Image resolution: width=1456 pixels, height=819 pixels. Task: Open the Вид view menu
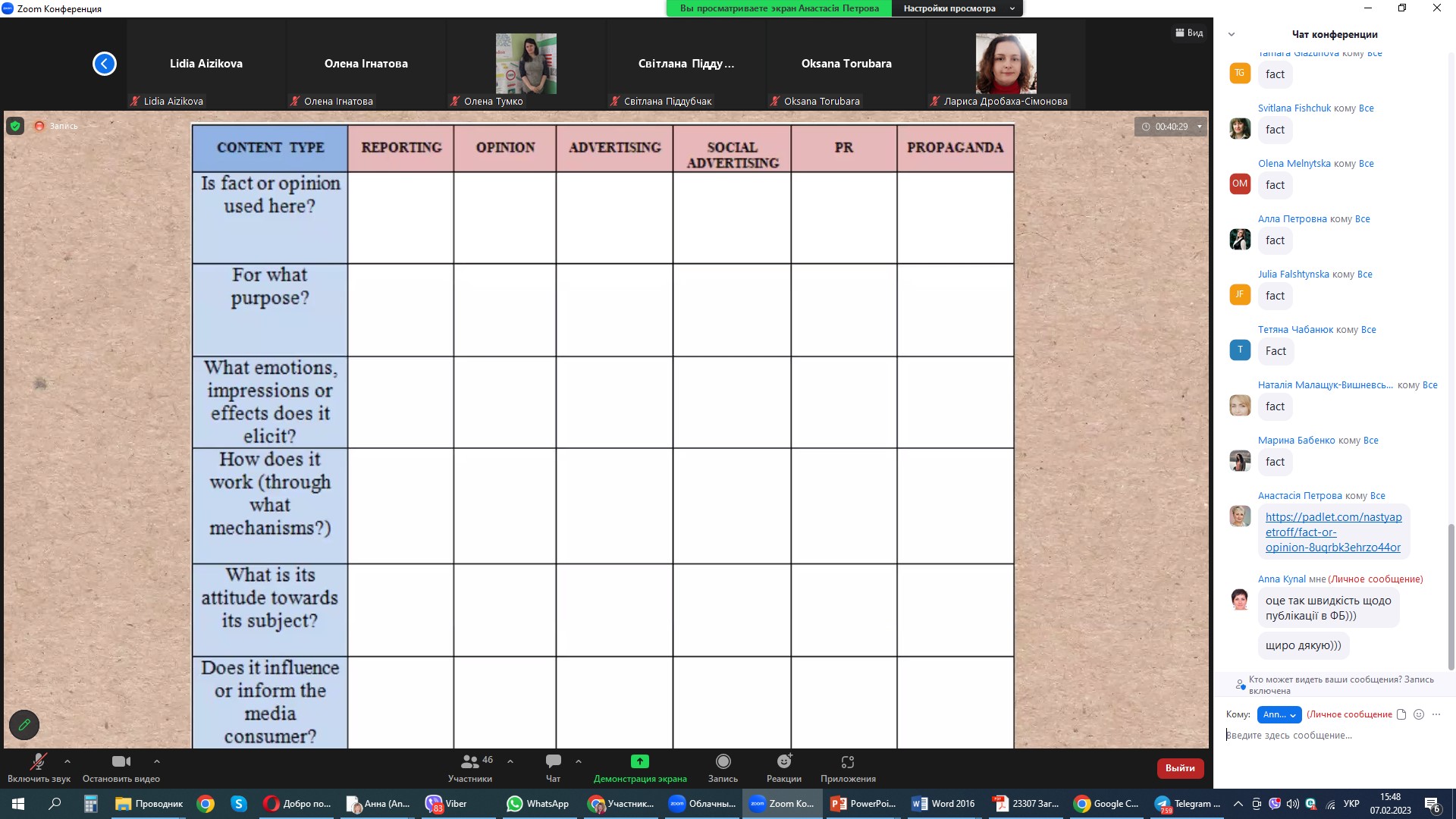[1189, 33]
